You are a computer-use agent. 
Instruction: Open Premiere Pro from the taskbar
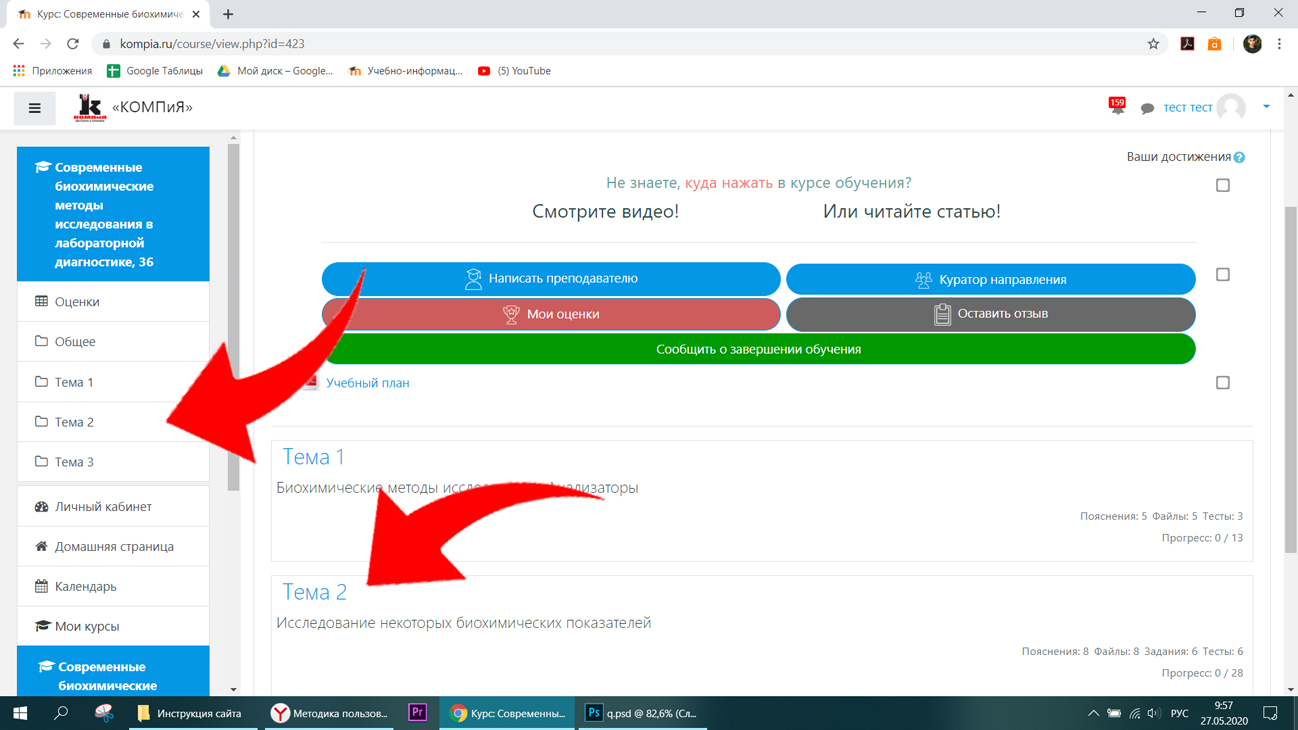point(418,713)
